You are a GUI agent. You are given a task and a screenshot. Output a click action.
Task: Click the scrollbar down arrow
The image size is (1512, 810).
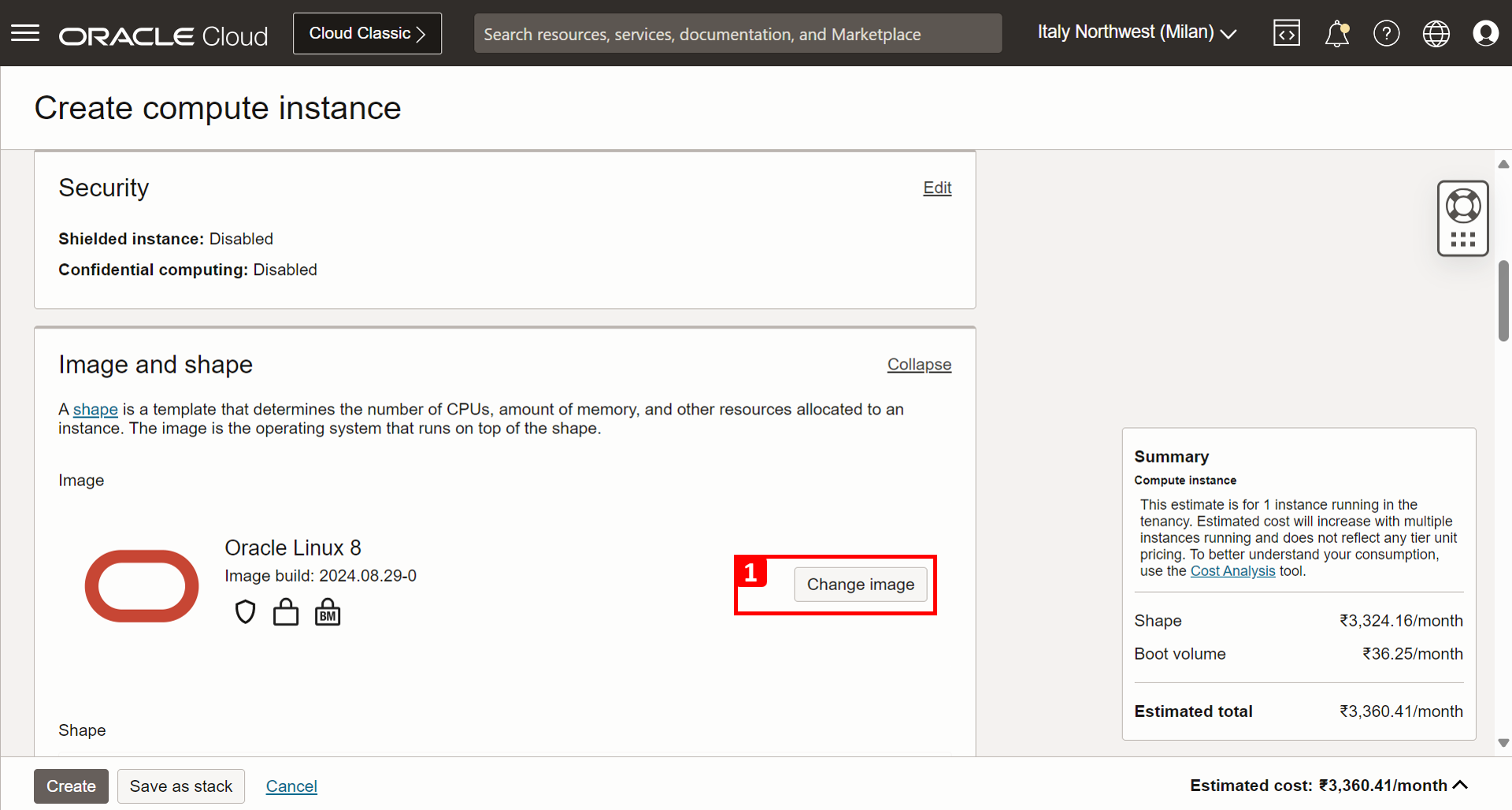[1504, 743]
